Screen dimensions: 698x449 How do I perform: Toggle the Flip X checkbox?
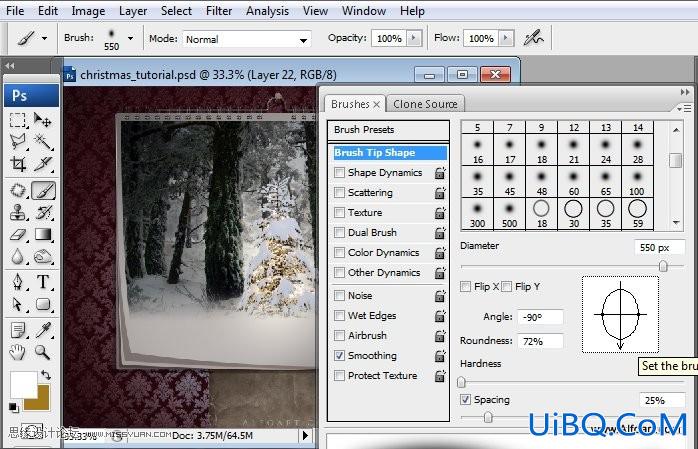[465, 287]
